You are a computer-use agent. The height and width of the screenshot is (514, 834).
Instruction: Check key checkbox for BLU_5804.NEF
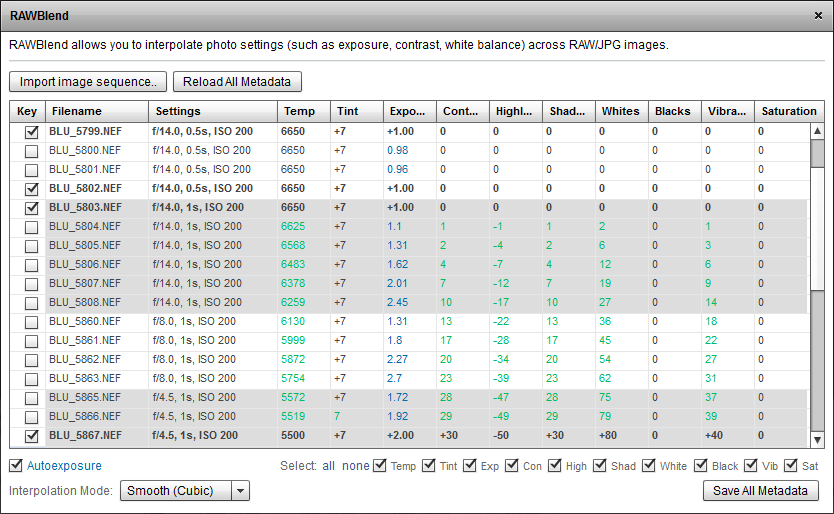click(31, 227)
